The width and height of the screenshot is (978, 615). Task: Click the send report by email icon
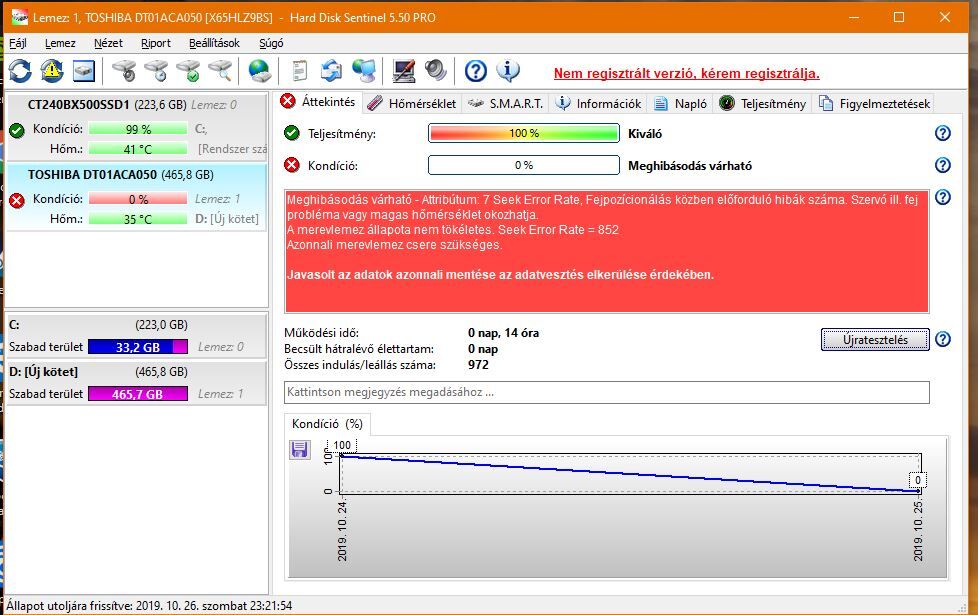click(x=331, y=71)
